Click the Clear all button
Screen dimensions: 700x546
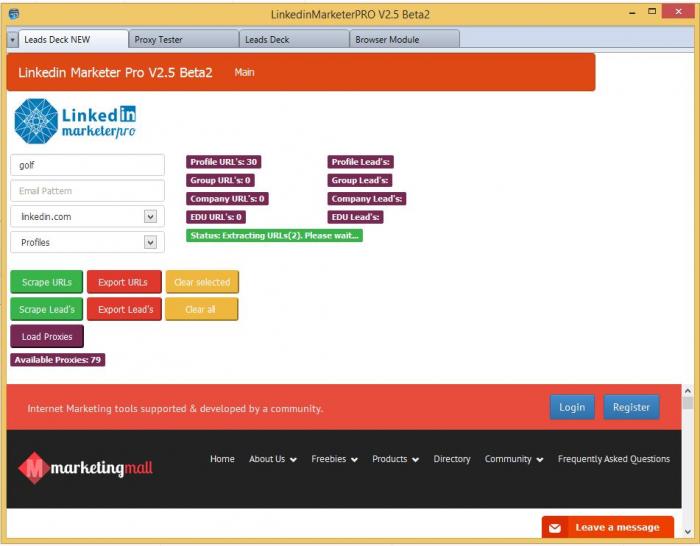[x=201, y=309]
